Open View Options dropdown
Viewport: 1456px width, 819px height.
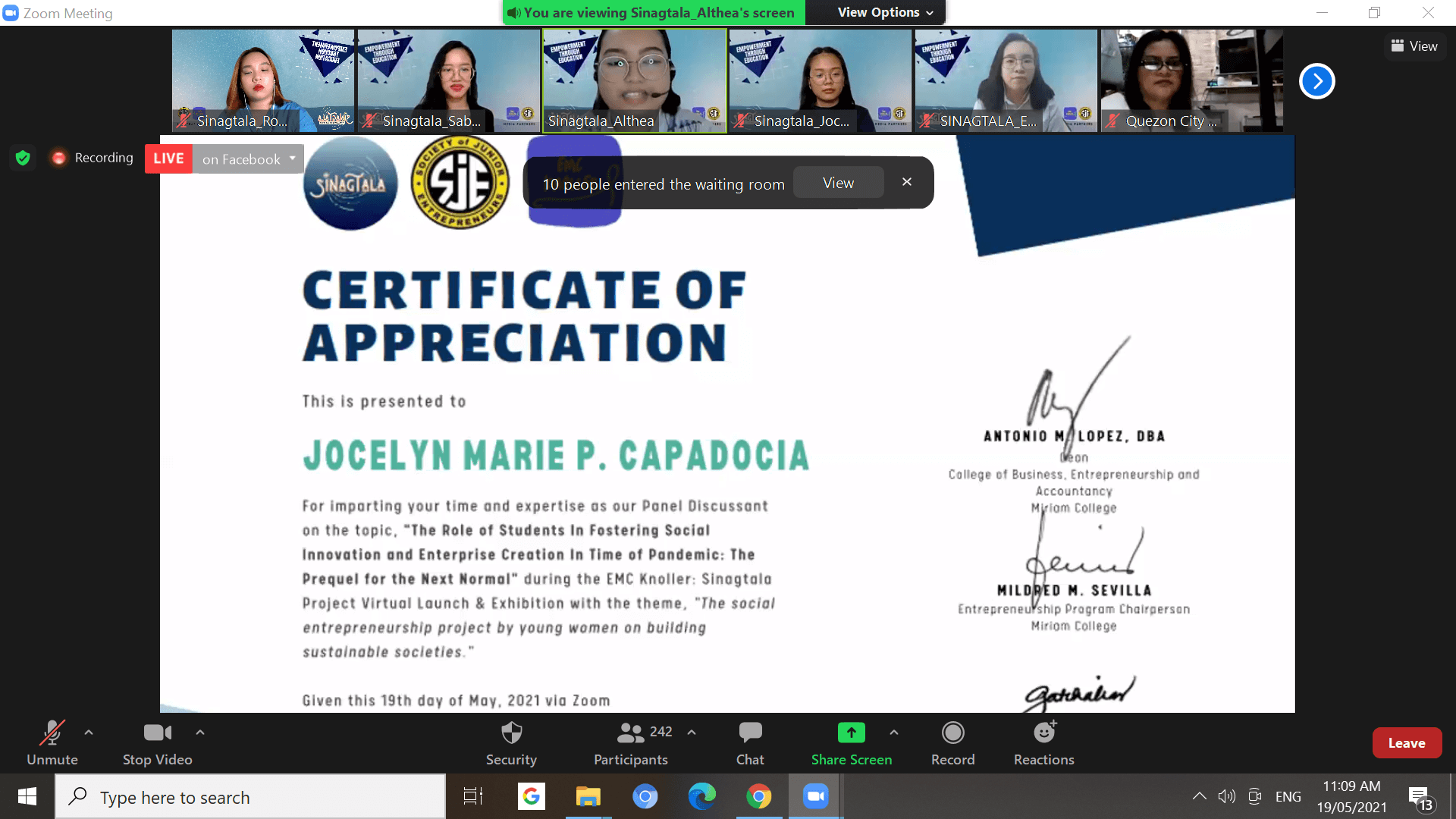coord(885,12)
